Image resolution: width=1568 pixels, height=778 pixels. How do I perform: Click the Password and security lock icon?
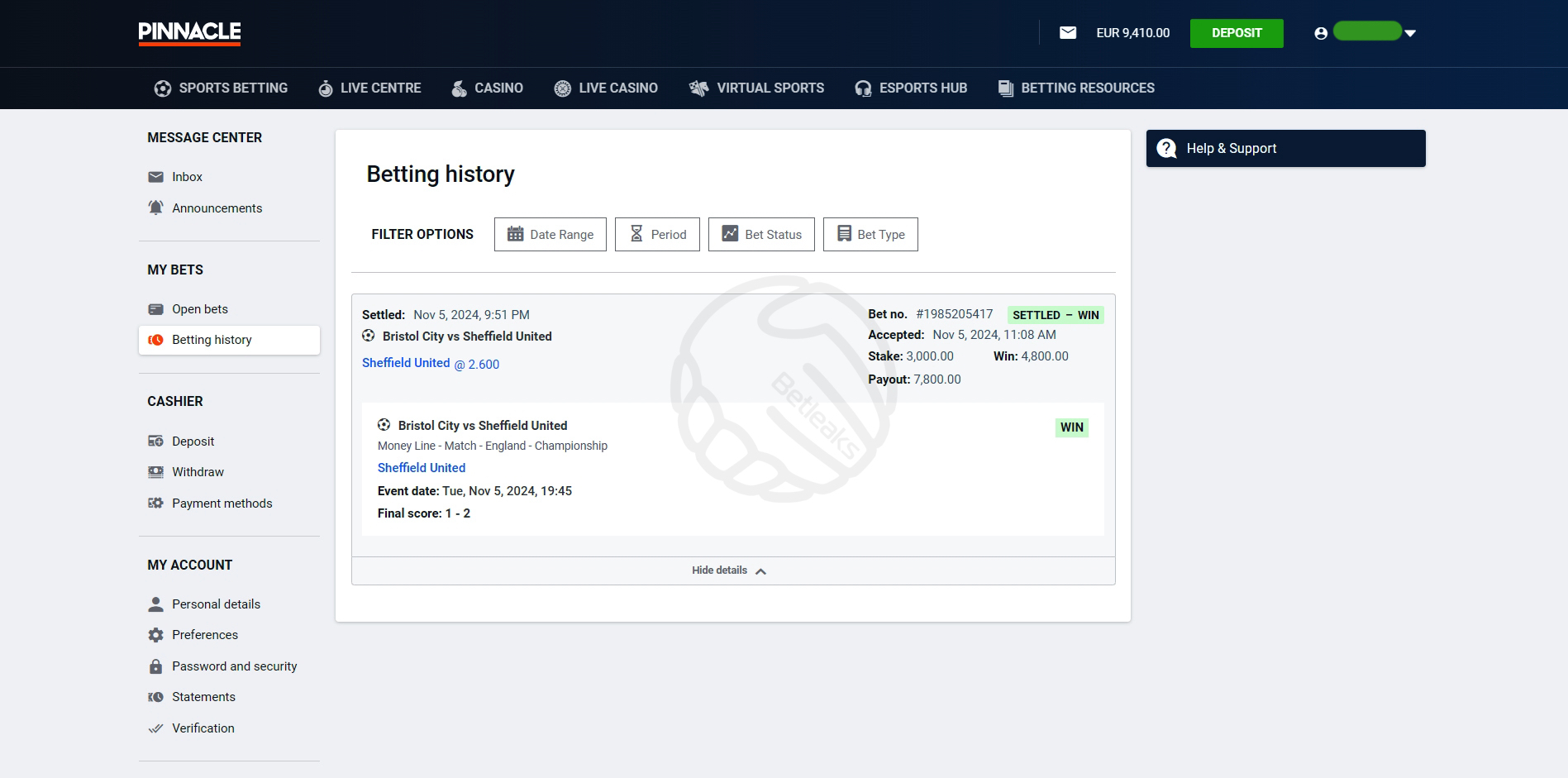pos(155,666)
